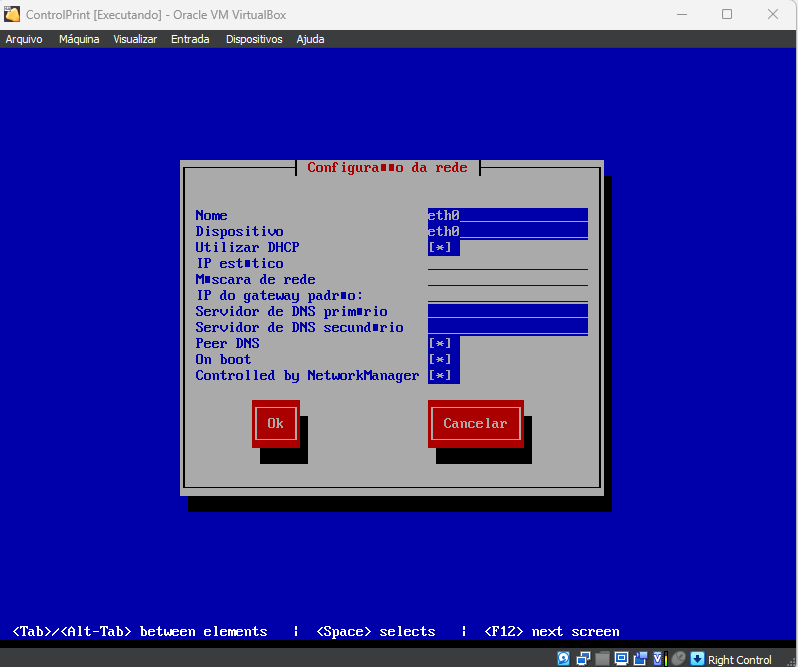Click the display monitor status icon
Viewport: 798px width, 667px height.
pyautogui.click(x=621, y=659)
